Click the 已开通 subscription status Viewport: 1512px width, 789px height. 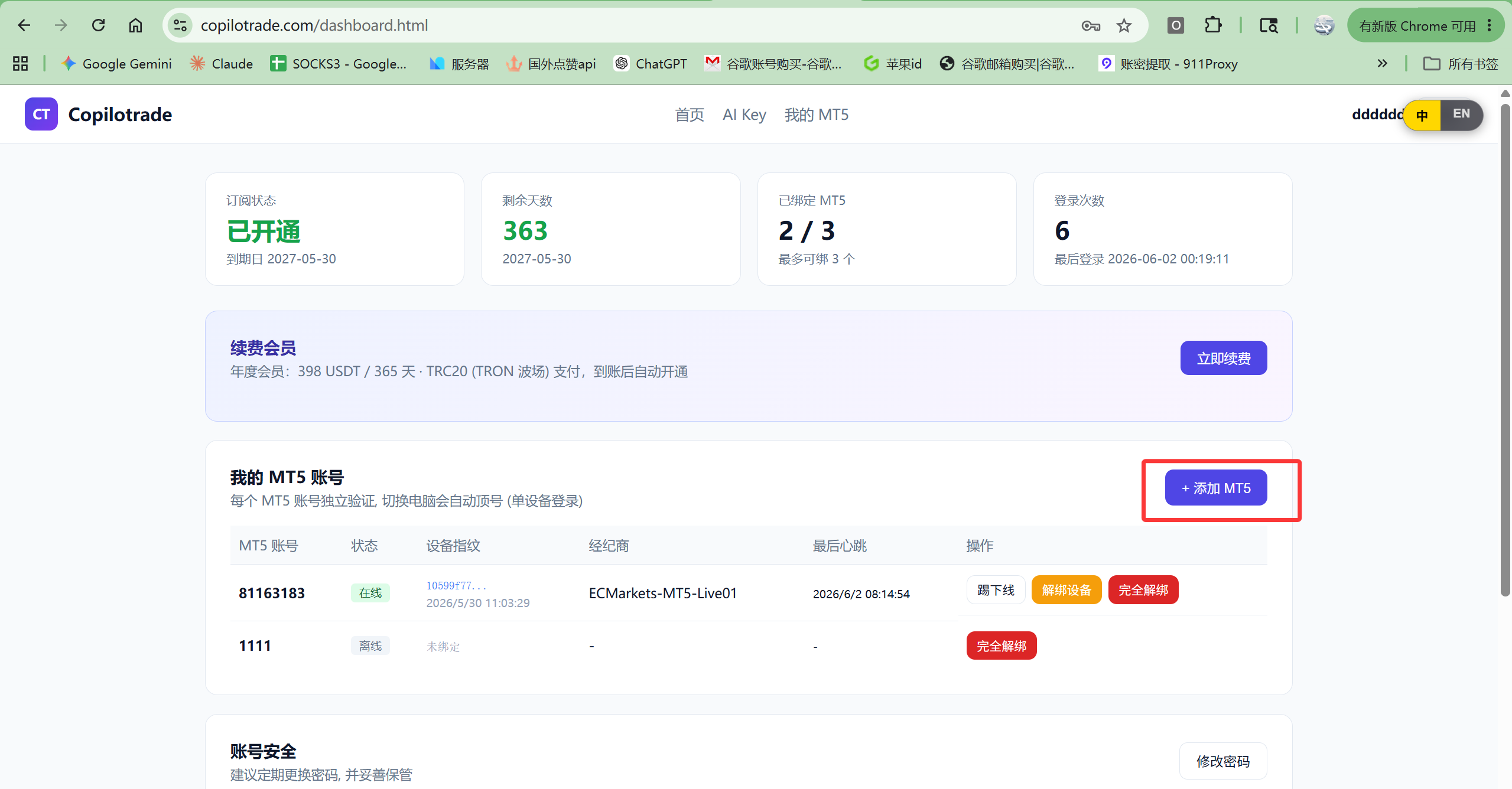[264, 231]
